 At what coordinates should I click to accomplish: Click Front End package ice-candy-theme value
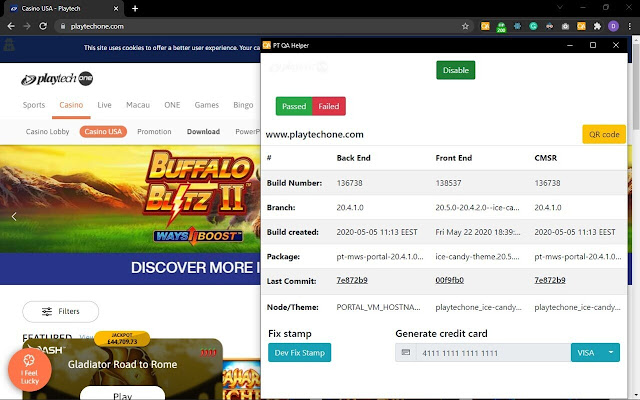coord(477,257)
